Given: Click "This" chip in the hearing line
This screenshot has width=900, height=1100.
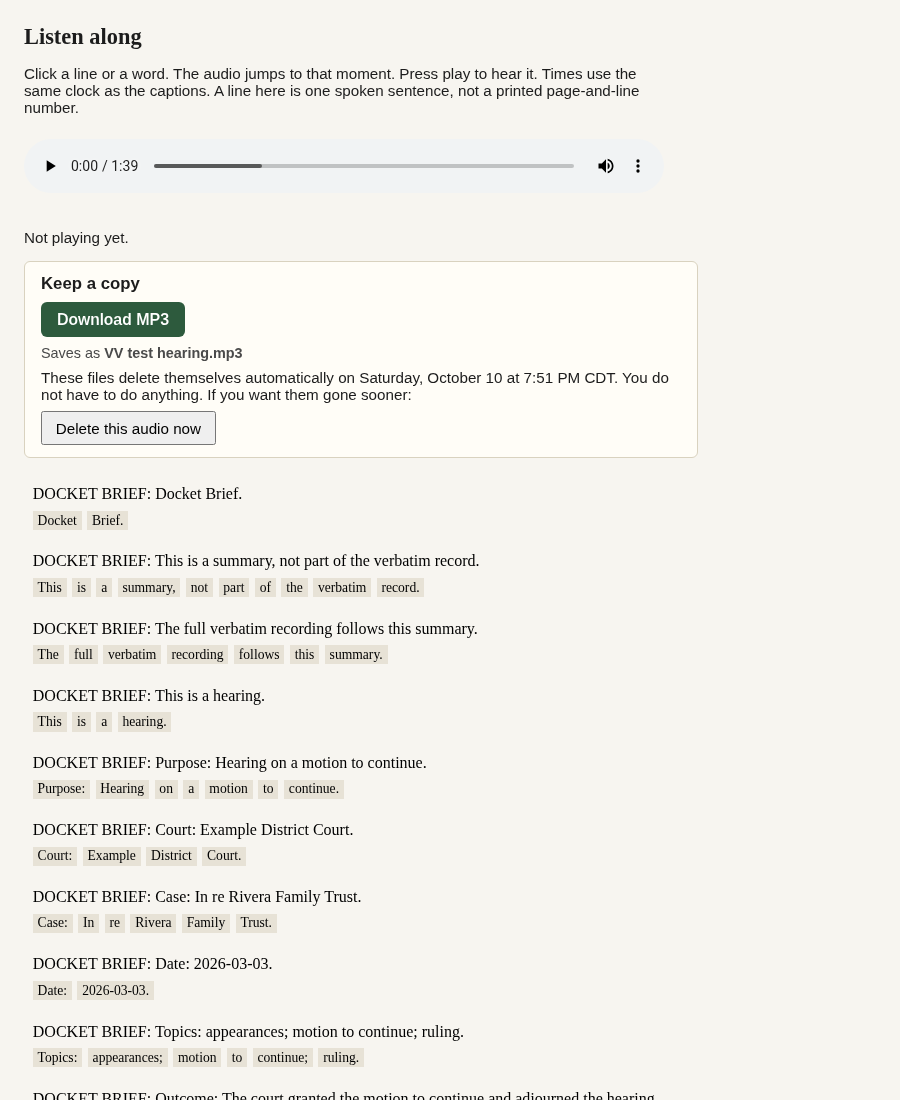Looking at the screenshot, I should click(50, 722).
